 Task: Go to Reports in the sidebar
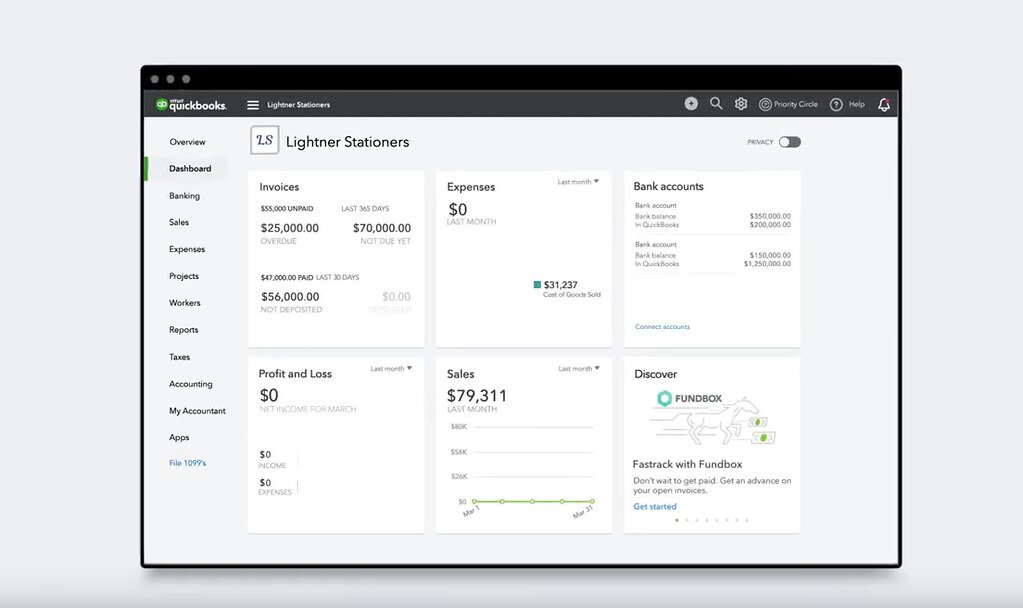(183, 329)
